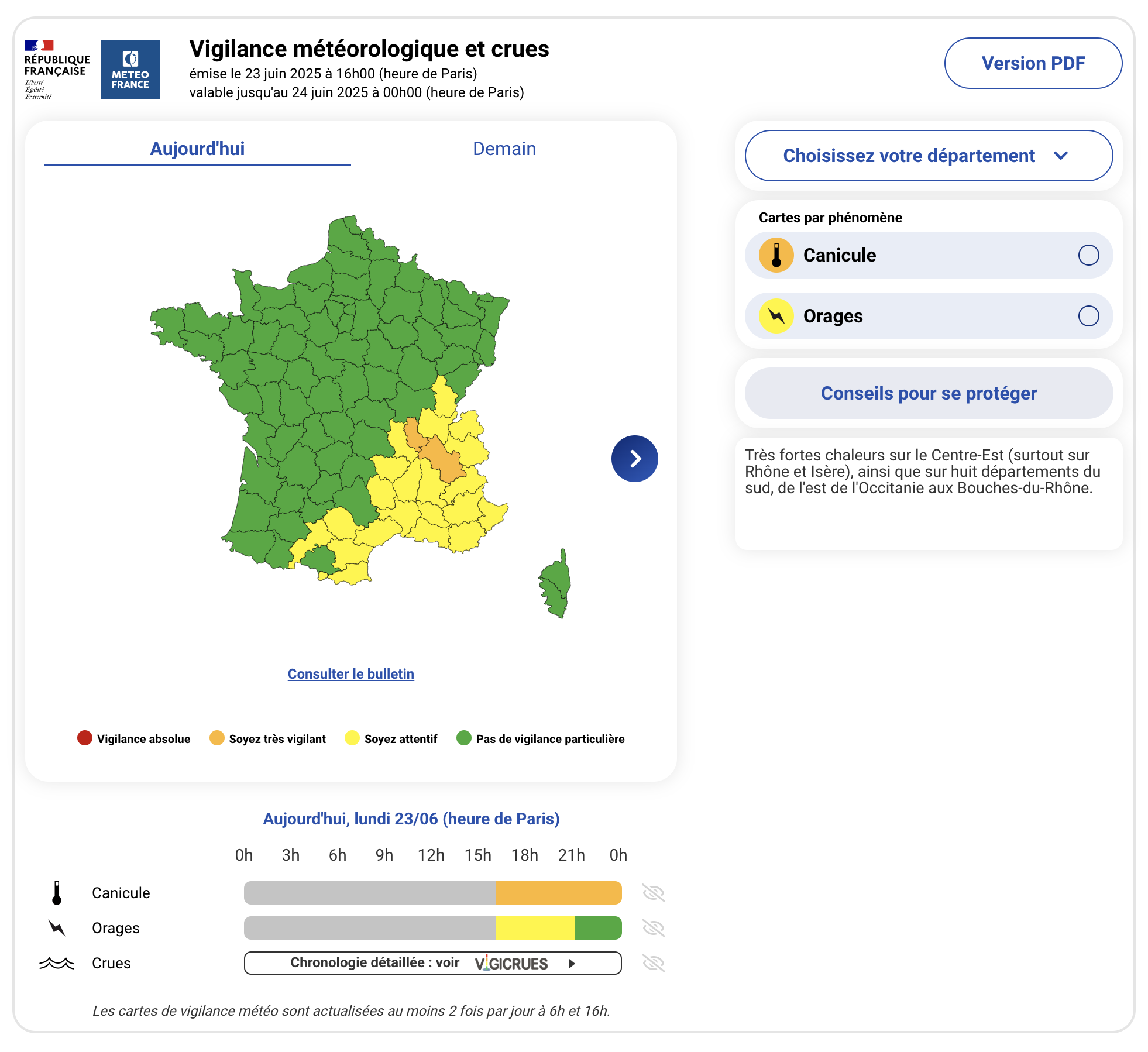This screenshot has height=1052, width=1148.
Task: Open the Choisissez votre département dropdown
Action: [x=929, y=156]
